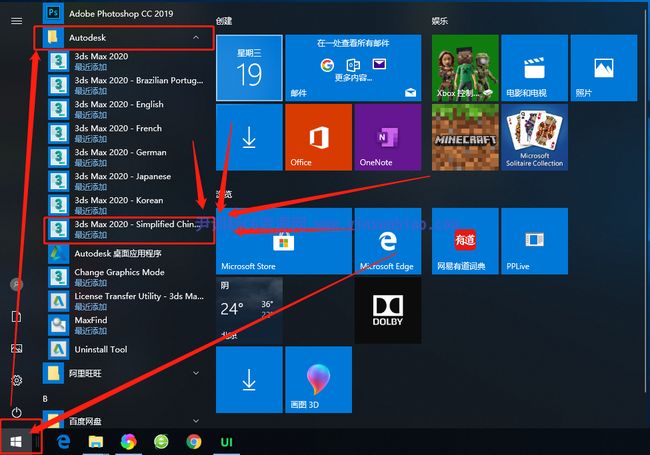This screenshot has height=455, width=650.
Task: Open the green 360 browser on taskbar
Action: 161,442
